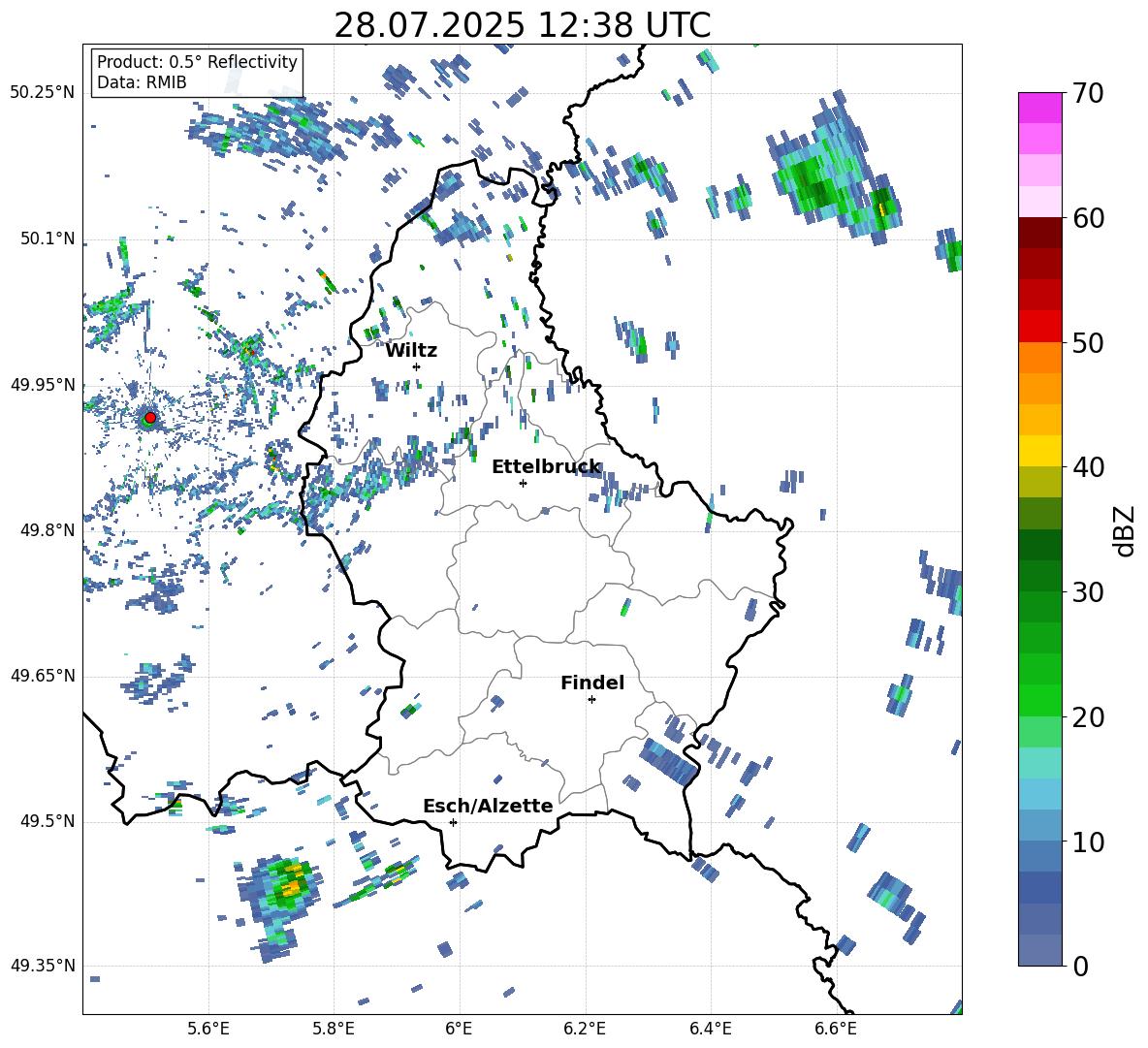Click the 'Product: 0.5° Reflectivity' label

pos(197,61)
